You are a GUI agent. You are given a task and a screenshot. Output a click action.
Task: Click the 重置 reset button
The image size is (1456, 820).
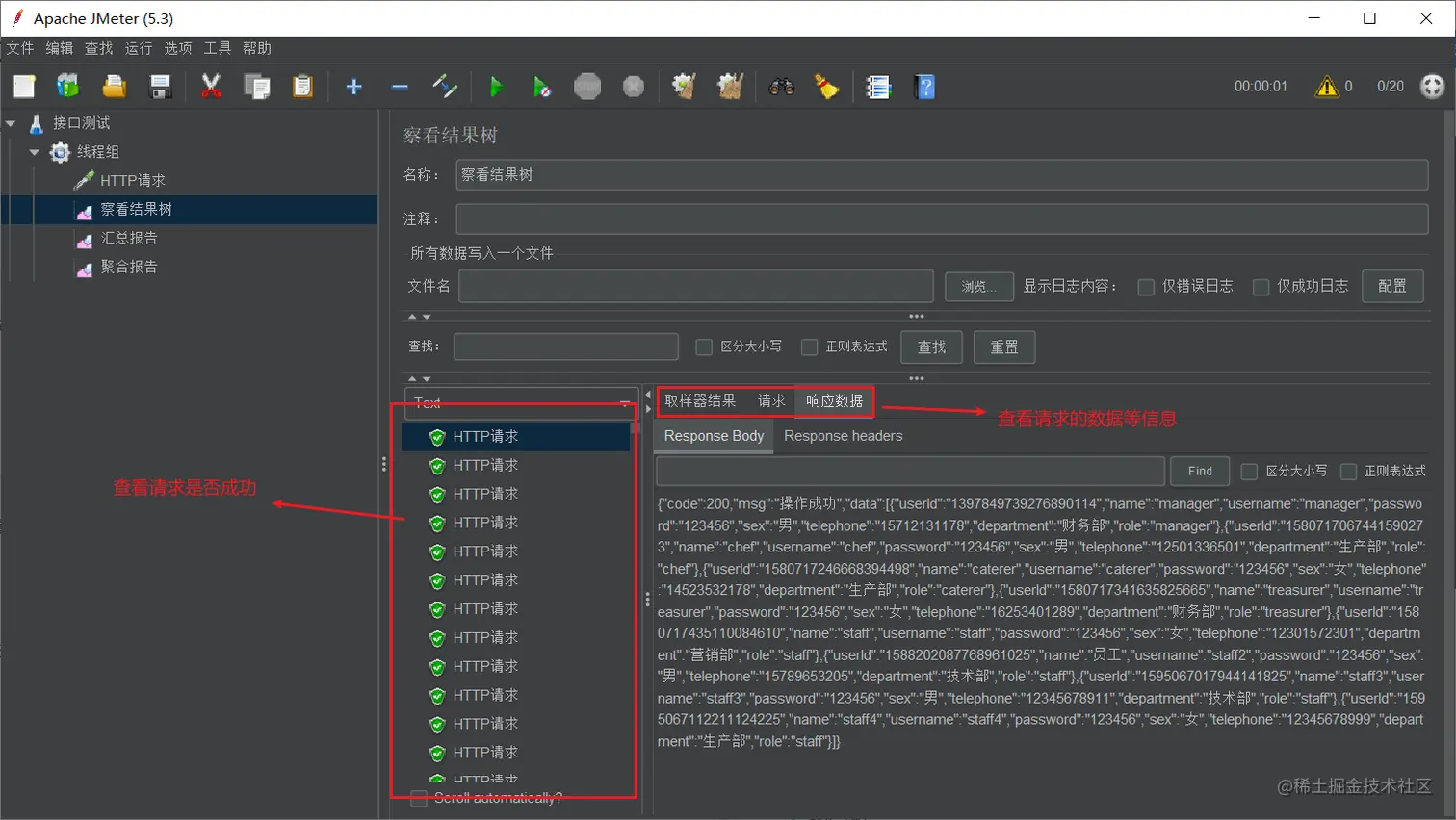[1004, 347]
